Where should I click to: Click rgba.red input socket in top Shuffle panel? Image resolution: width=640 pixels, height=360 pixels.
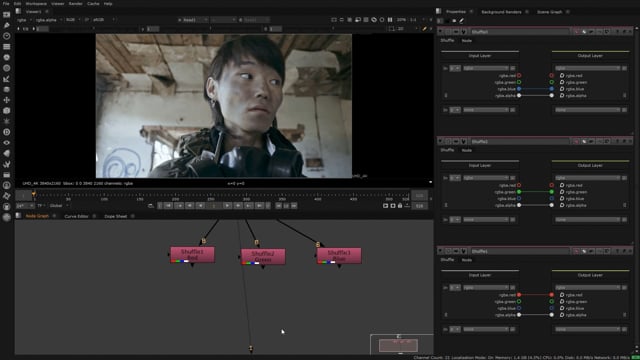click(x=519, y=76)
